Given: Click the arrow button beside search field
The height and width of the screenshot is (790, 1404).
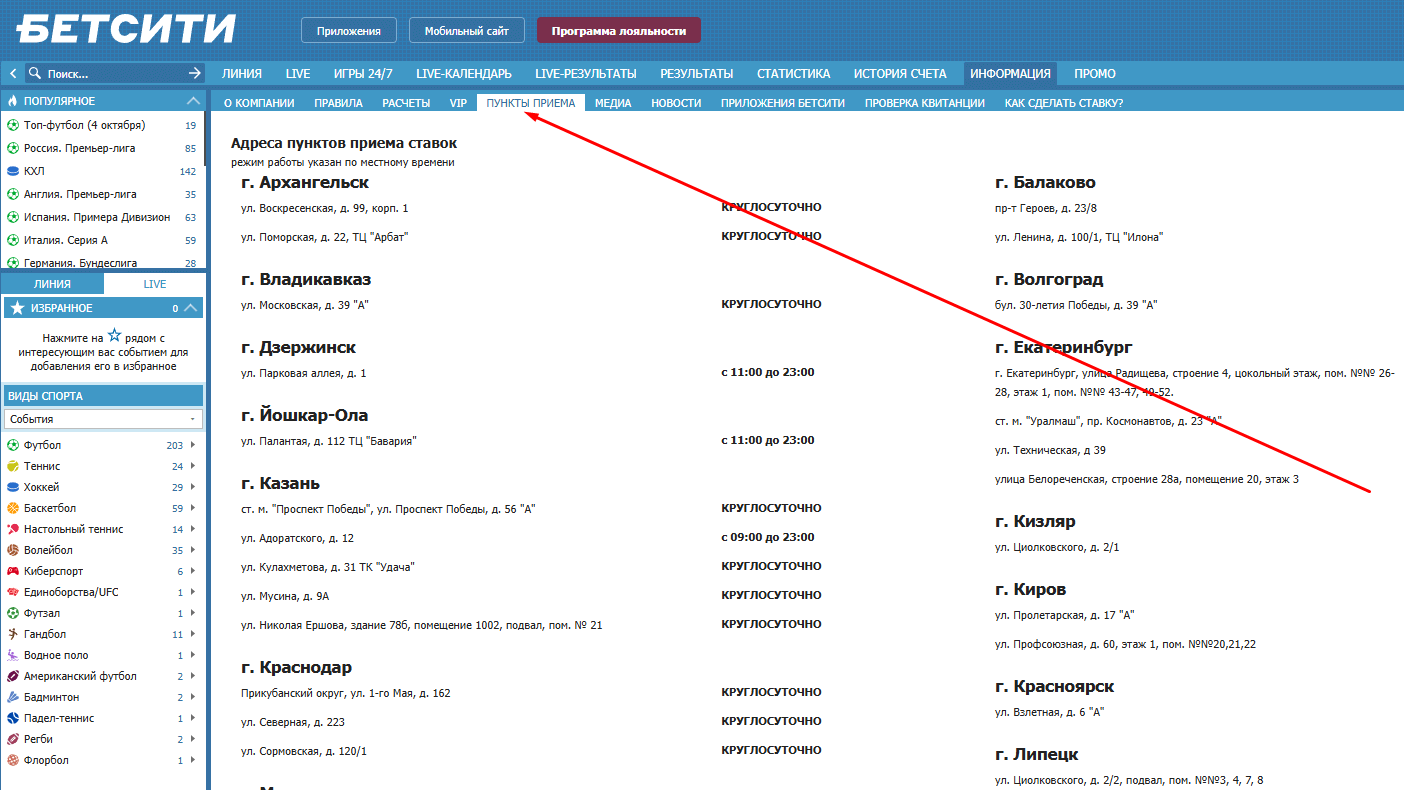Looking at the screenshot, I should click(195, 73).
